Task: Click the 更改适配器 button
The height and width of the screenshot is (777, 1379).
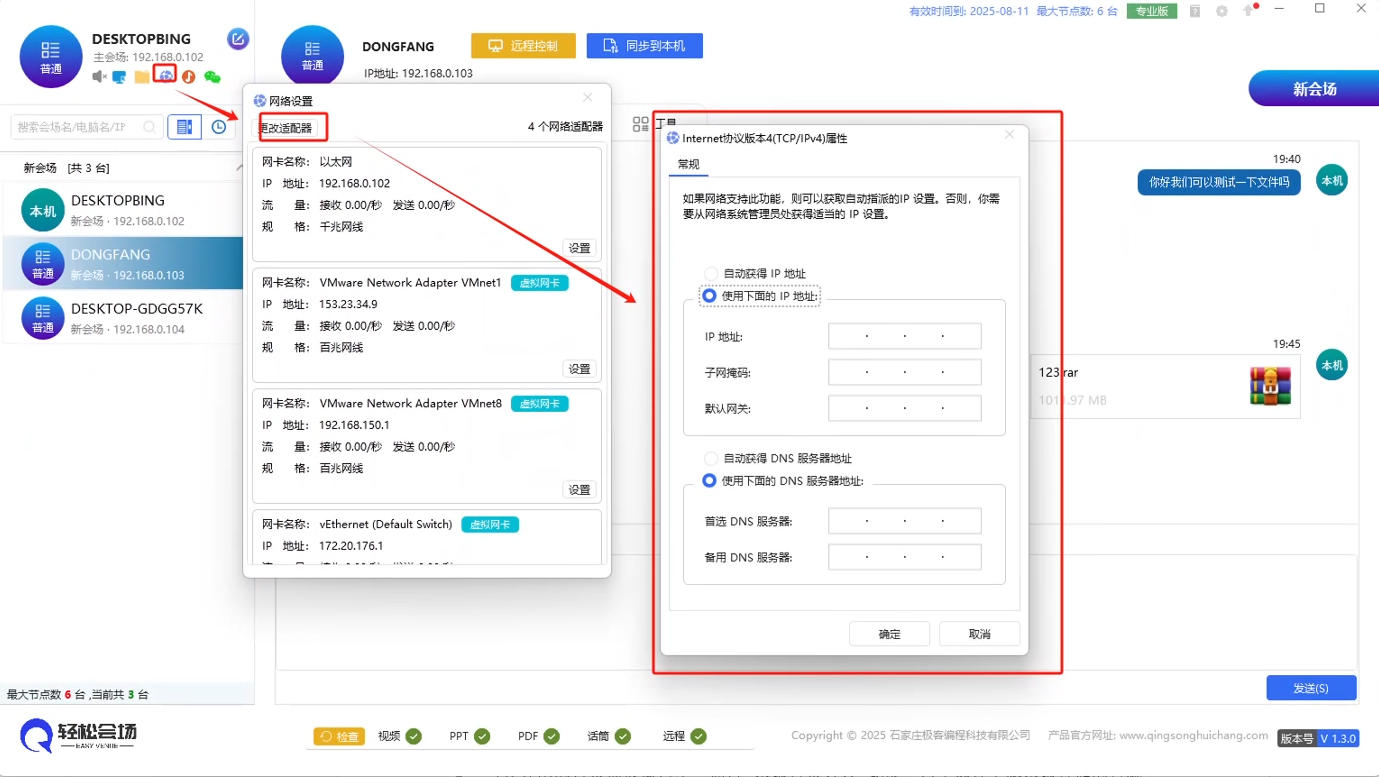Action: click(287, 128)
